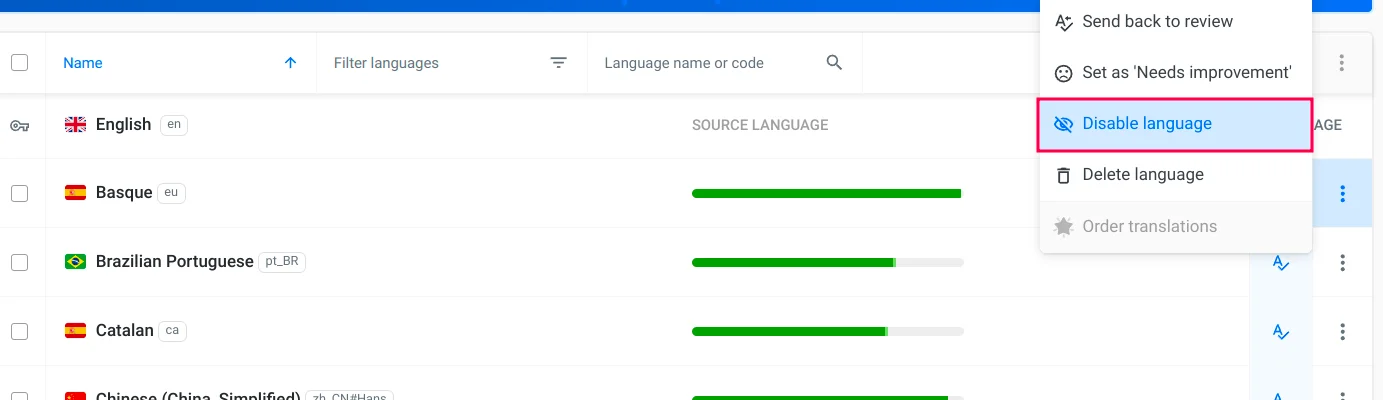This screenshot has height=400, width=1383.
Task: Select Set as 'Needs improvement'
Action: (x=1186, y=73)
